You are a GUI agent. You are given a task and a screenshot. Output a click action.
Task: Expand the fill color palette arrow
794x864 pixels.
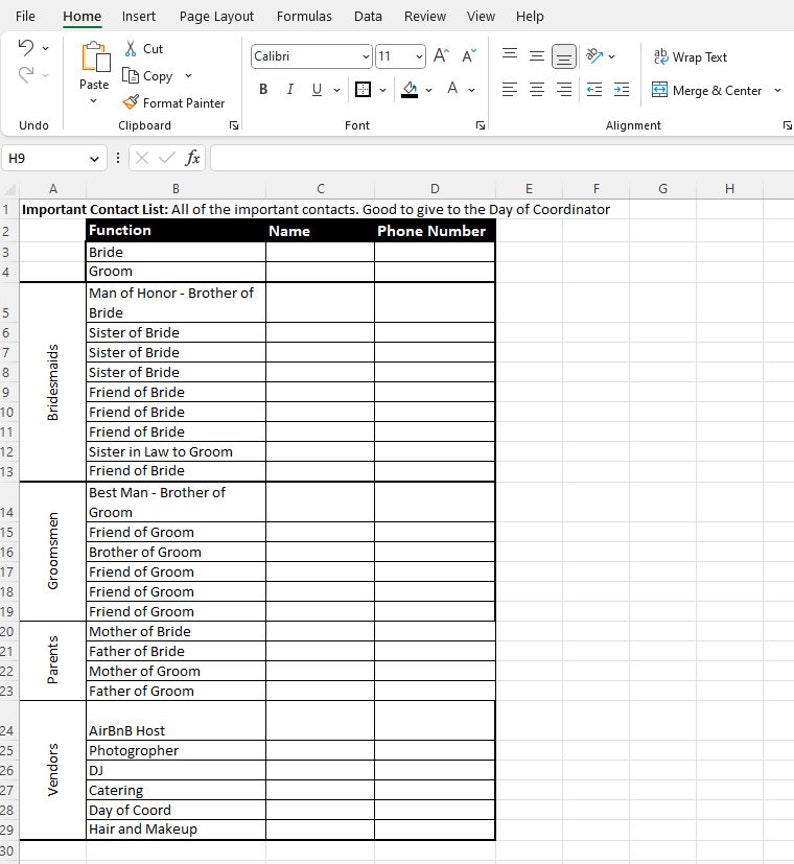[x=429, y=90]
